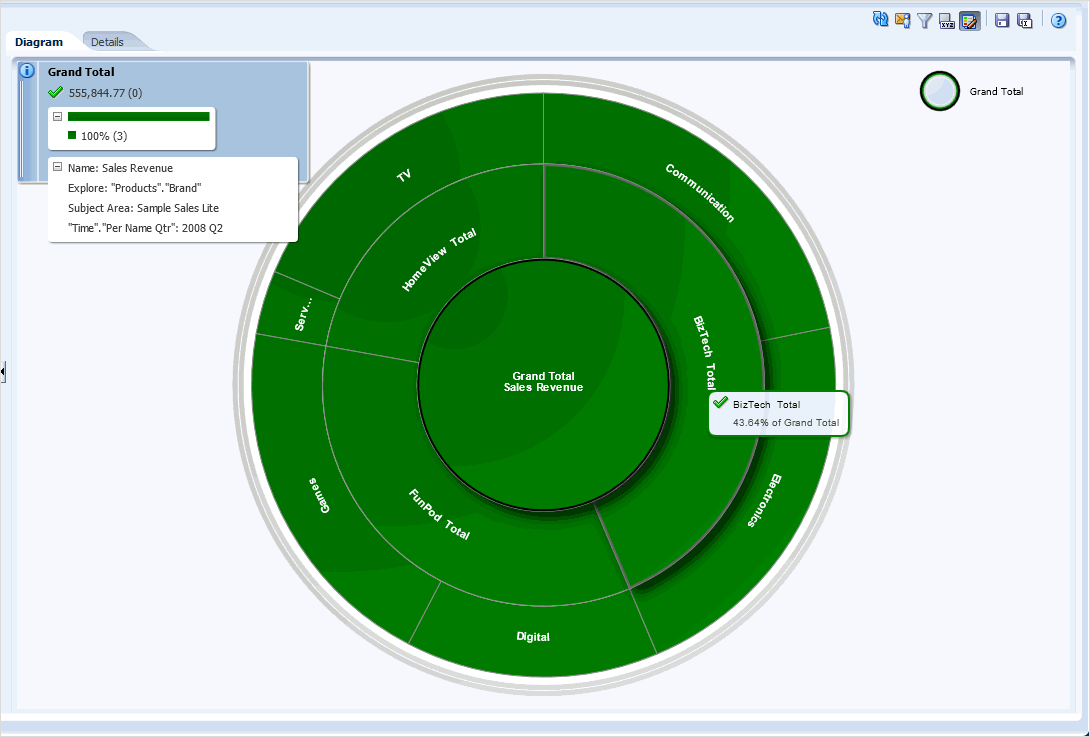Click the blue info icon beside Grand Total
1090x737 pixels.
tap(28, 71)
